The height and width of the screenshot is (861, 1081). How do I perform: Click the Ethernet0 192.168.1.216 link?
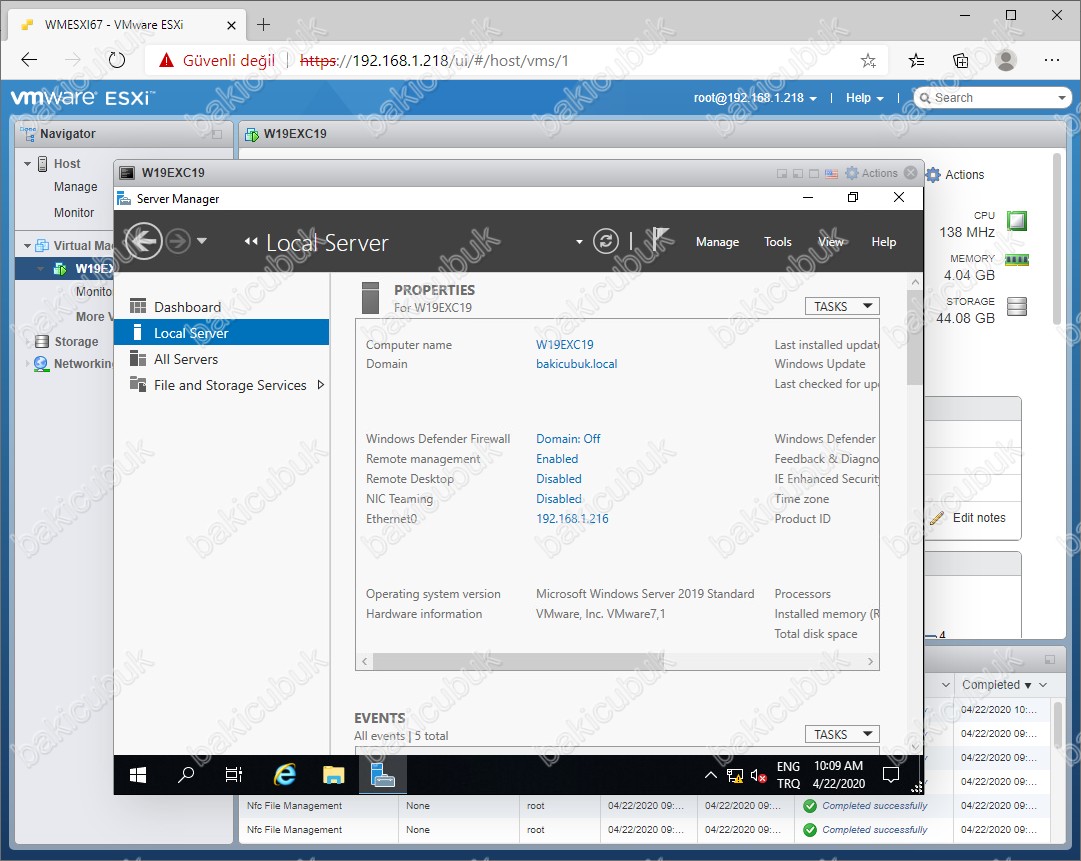click(x=572, y=518)
